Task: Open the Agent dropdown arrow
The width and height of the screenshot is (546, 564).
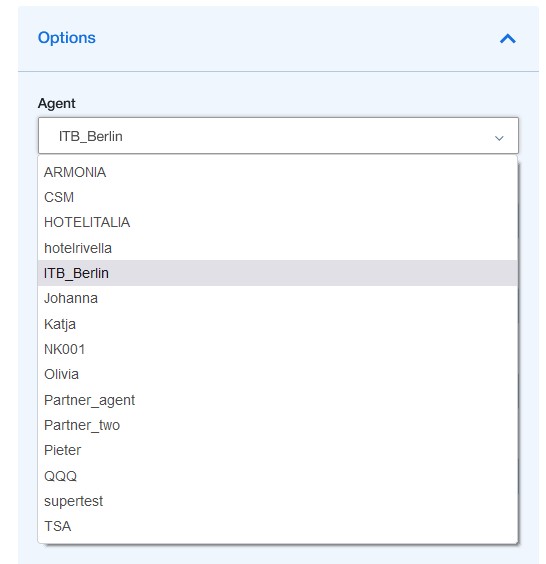Action: click(499, 138)
